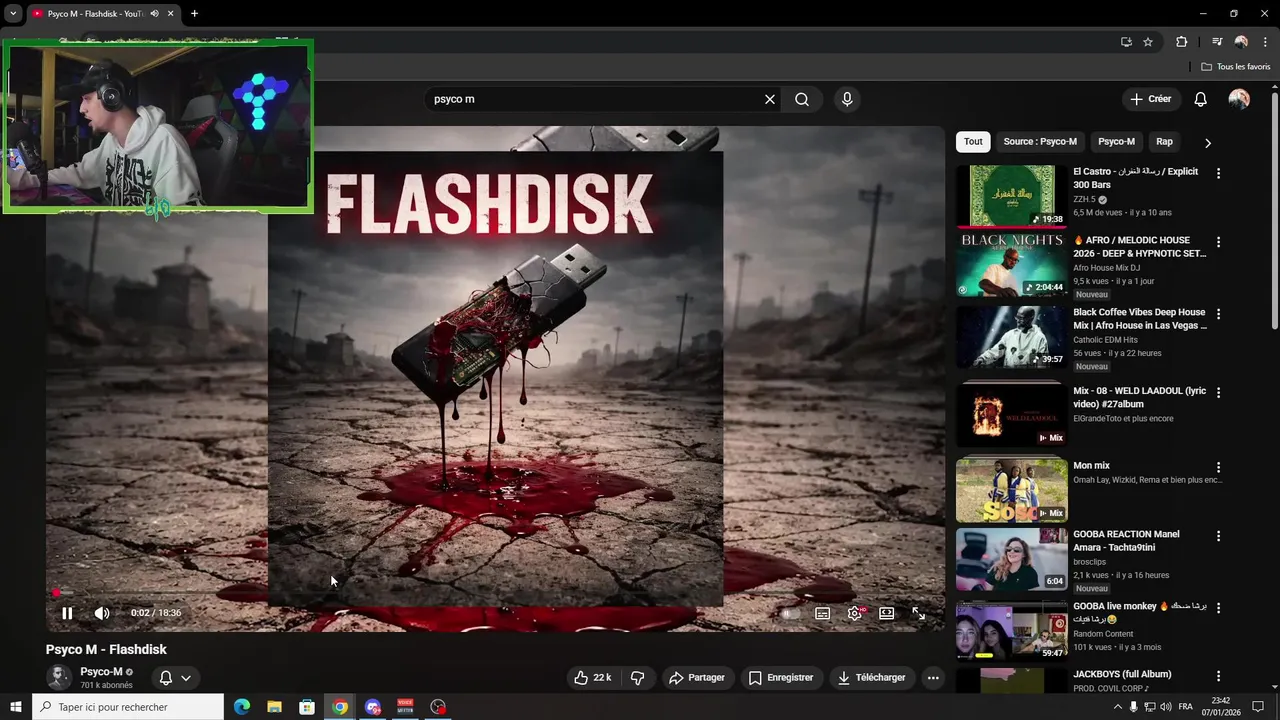This screenshot has height=720, width=1280.
Task: Open options for WELD LAADOUL mix
Action: [1218, 393]
